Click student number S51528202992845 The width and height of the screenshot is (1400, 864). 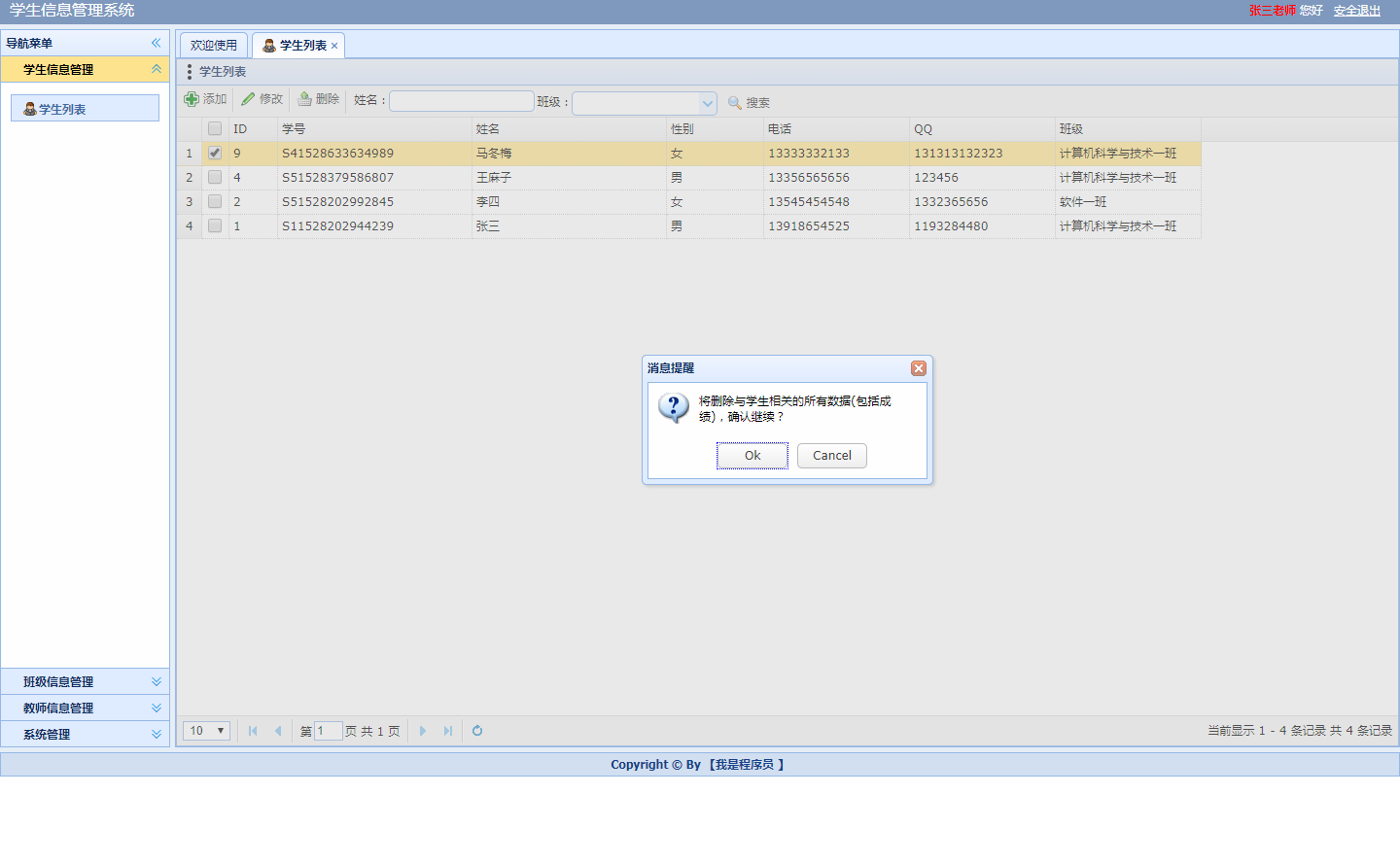click(x=338, y=202)
